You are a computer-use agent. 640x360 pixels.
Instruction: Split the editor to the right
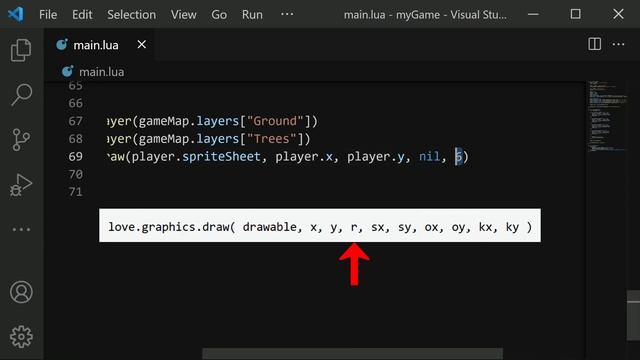(594, 44)
